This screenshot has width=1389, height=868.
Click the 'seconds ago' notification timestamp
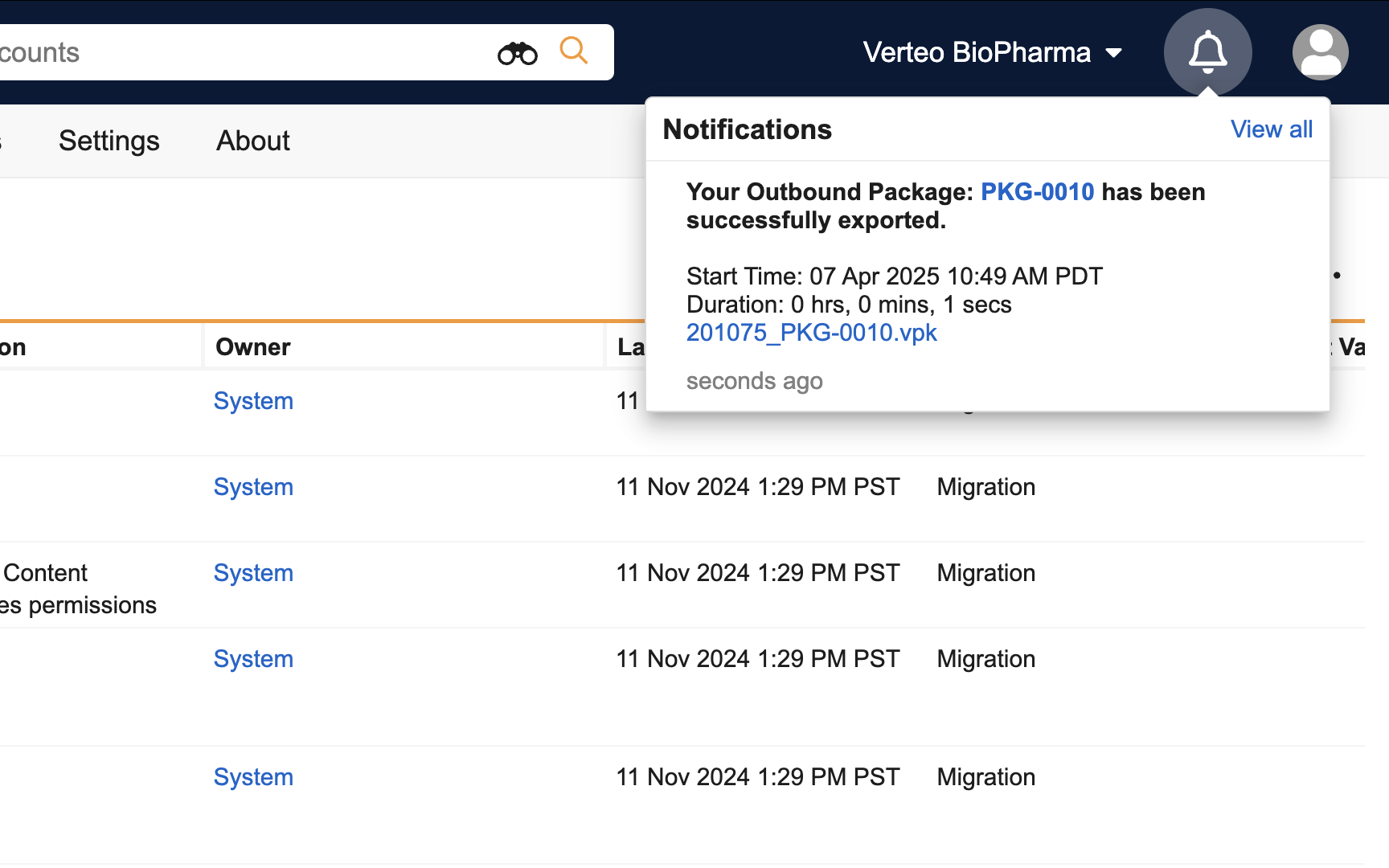[x=754, y=381]
